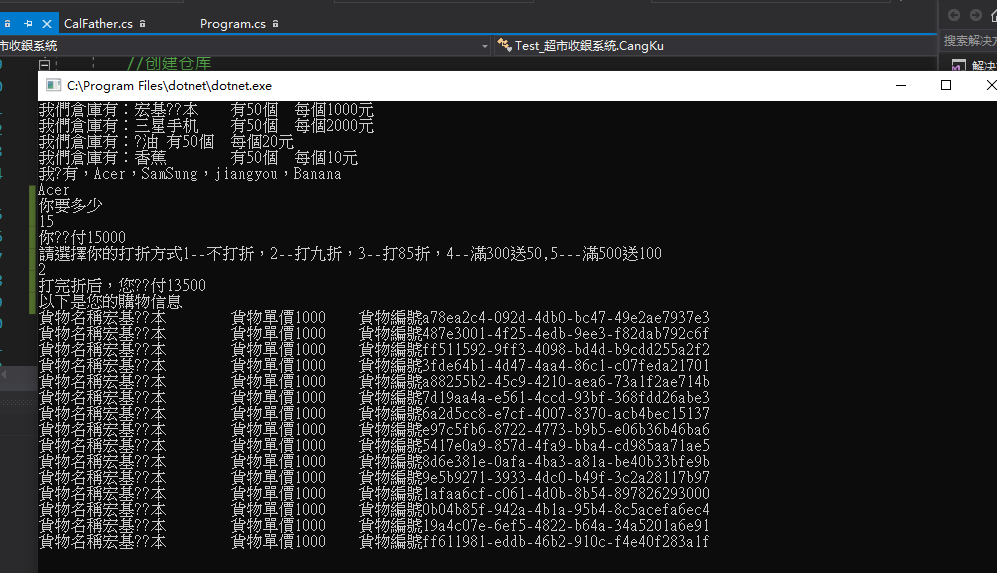
Task: Switch to the CalFather.cs tab
Action: coord(98,24)
